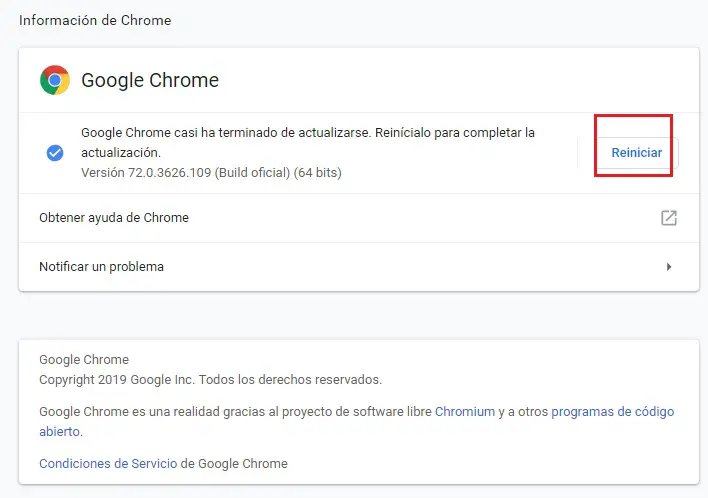Viewport: 708px width, 498px height.
Task: Click the Google Chrome logo icon
Action: 55,80
